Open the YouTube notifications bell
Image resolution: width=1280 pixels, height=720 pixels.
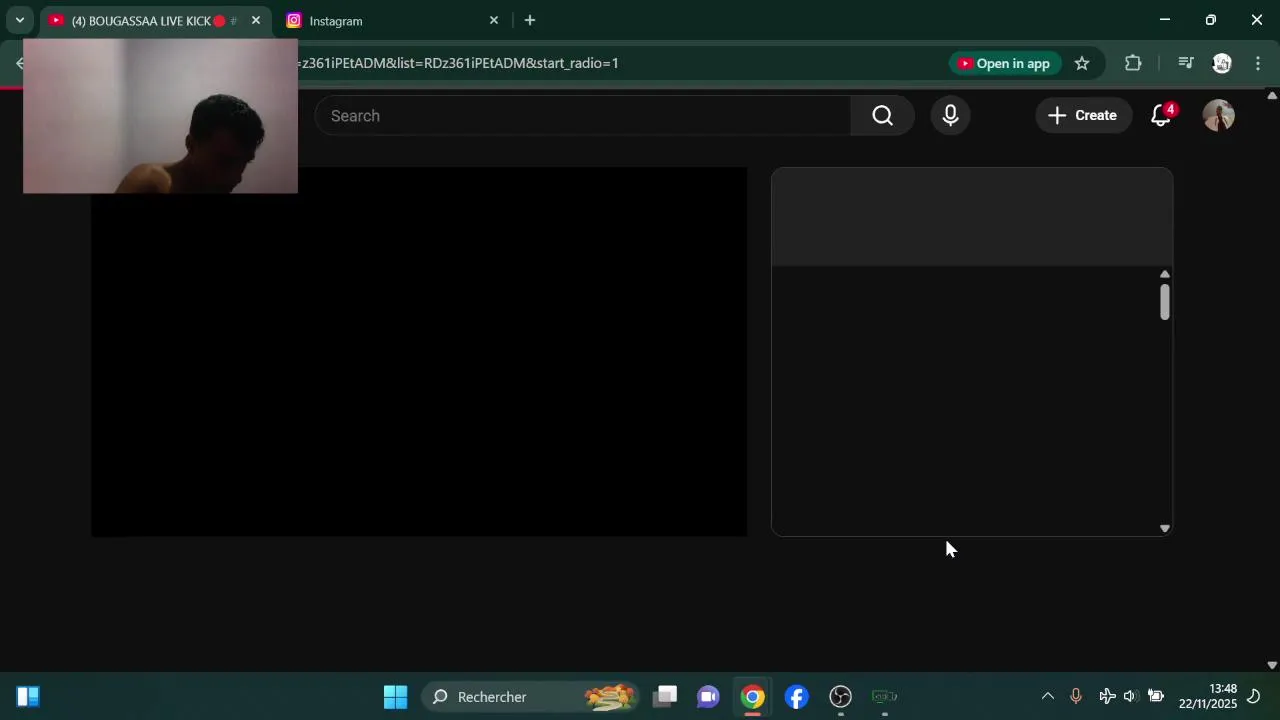click(x=1161, y=116)
